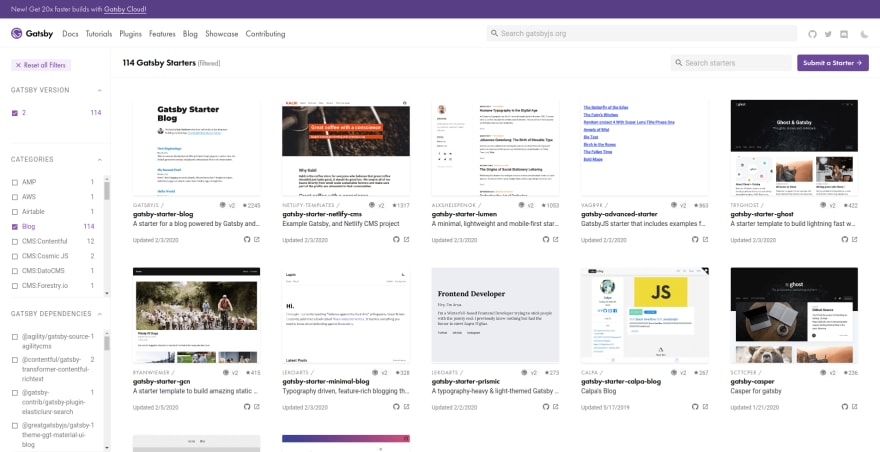The width and height of the screenshot is (880, 452).
Task: Open the Features navigation item
Action: [x=162, y=34]
